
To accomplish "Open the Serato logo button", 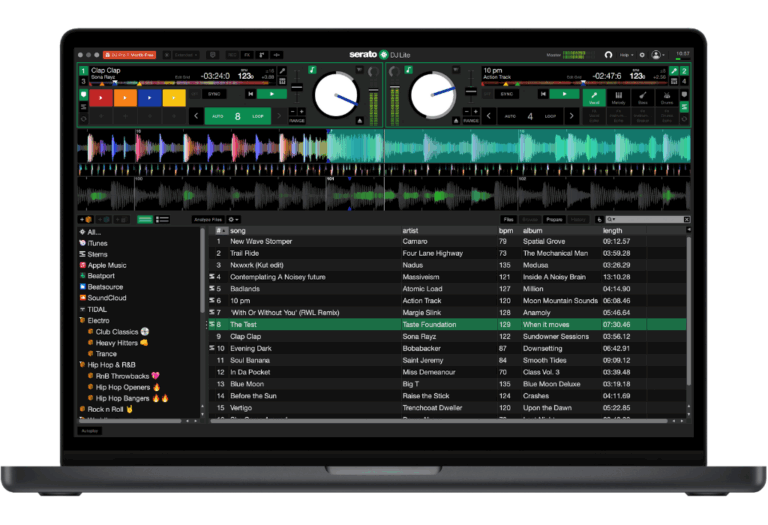I will coord(384,54).
